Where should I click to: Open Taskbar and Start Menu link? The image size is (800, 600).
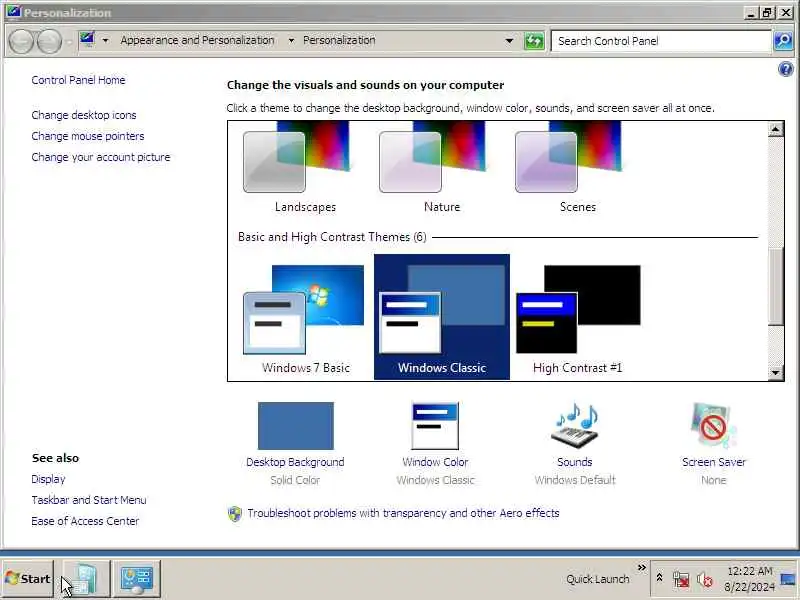click(x=89, y=500)
